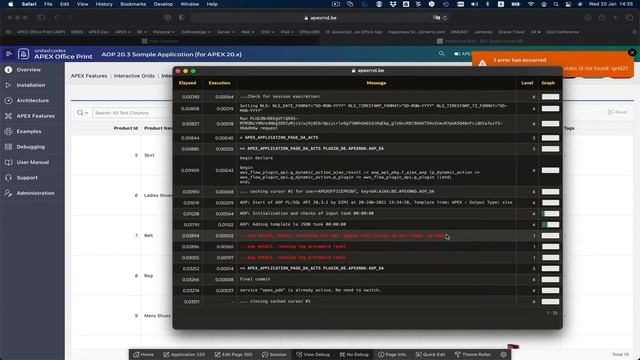
Task: Expand the APEX bookmarks folder
Action: pos(122,32)
